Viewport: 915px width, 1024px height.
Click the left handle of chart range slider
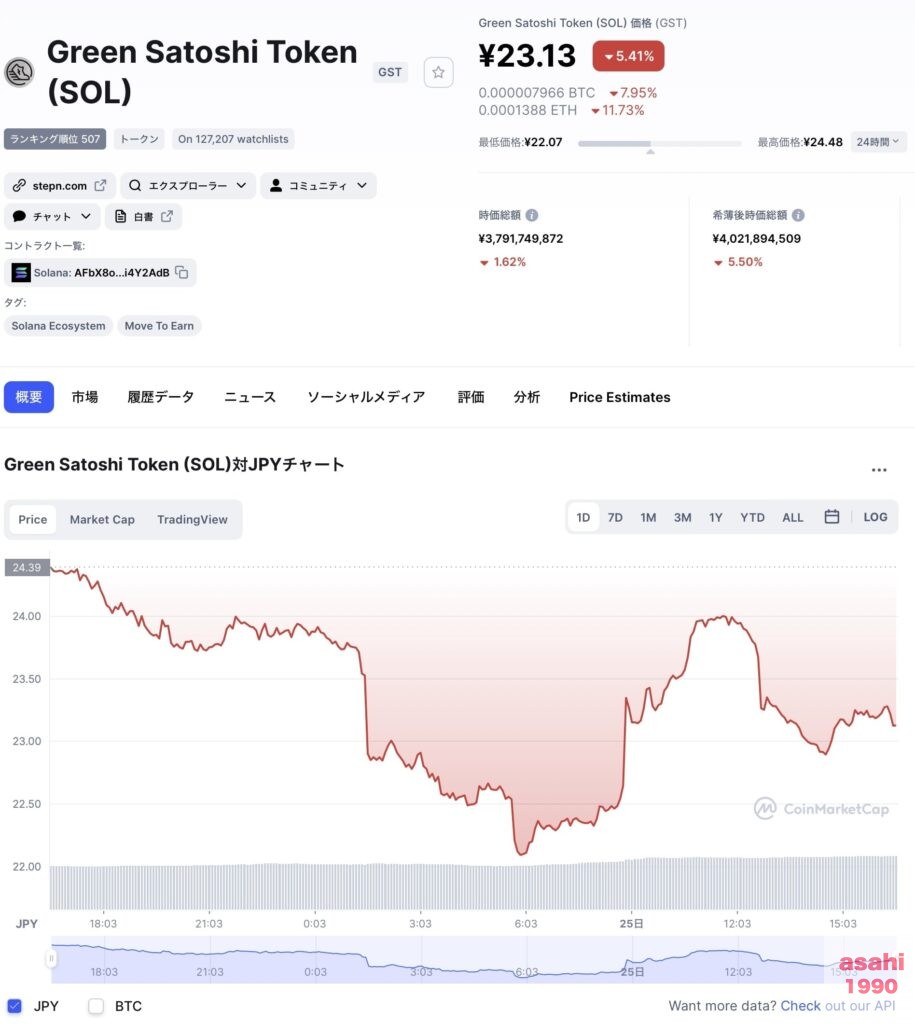coord(51,959)
